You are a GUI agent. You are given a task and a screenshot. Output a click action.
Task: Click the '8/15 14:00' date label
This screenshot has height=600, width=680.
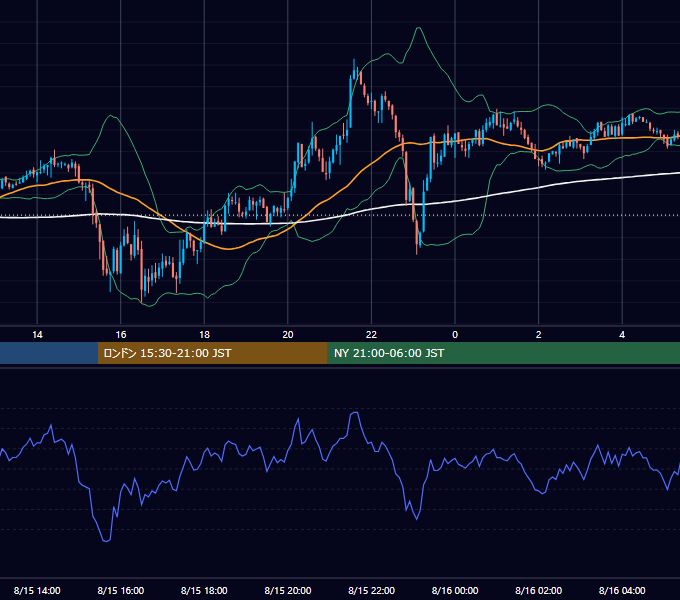37,590
